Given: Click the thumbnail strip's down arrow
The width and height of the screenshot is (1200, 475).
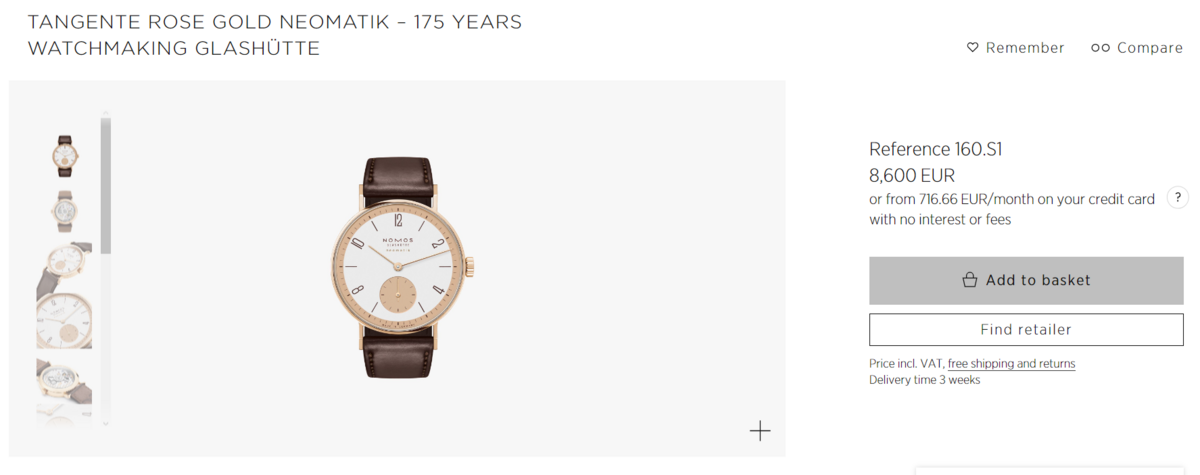Looking at the screenshot, I should coord(105,424).
